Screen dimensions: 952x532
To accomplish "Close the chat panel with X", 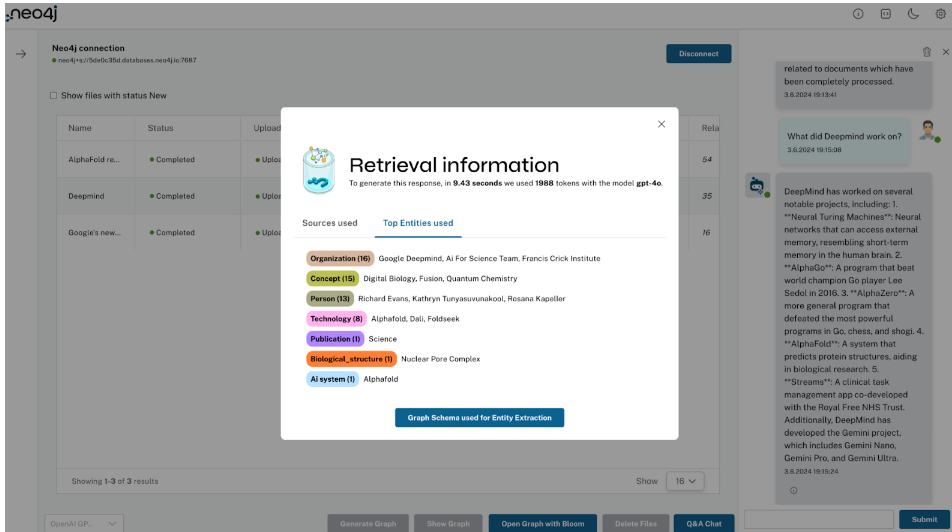I will tap(945, 52).
